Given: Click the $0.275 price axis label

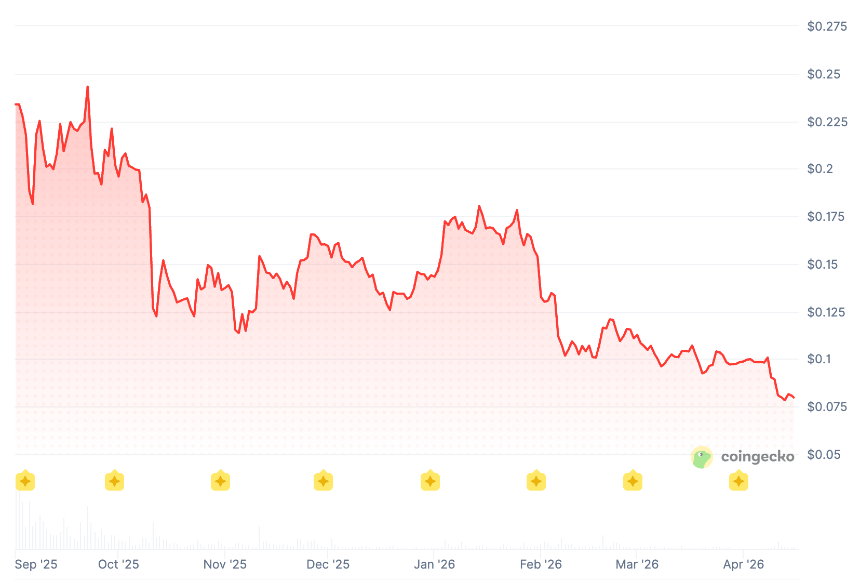Looking at the screenshot, I should click(x=827, y=26).
